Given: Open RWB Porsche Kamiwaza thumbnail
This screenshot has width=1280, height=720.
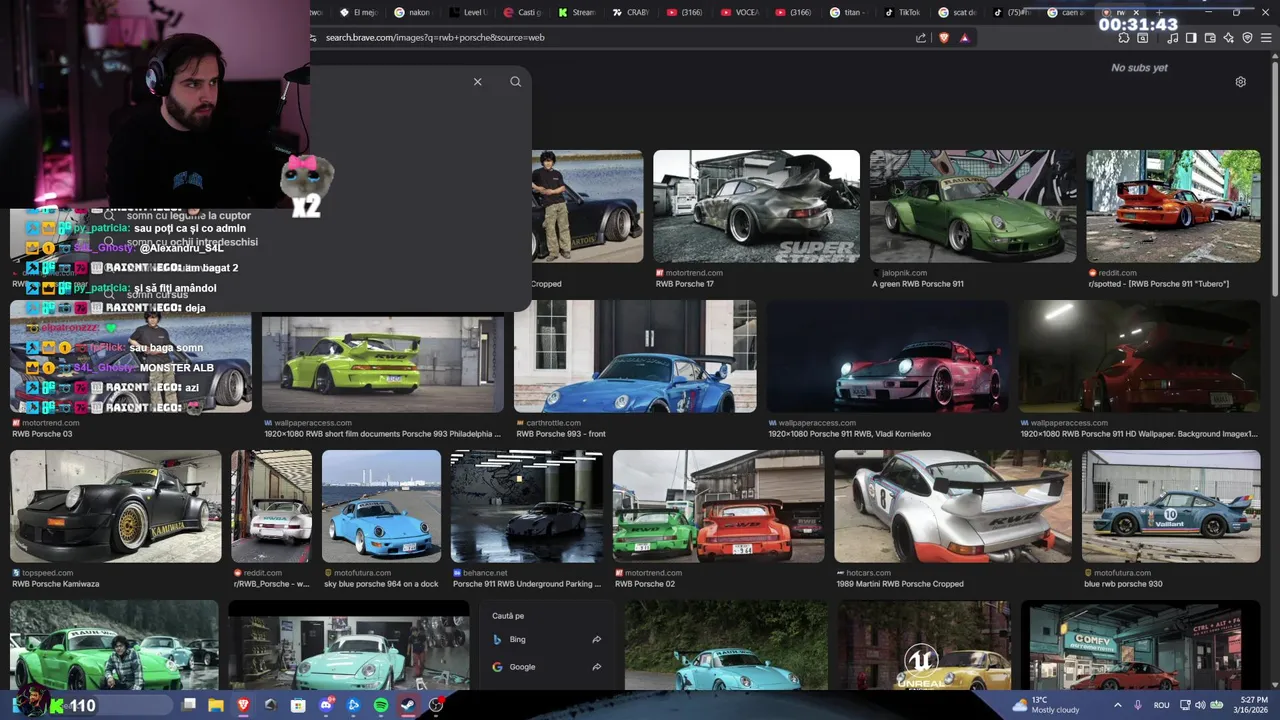Looking at the screenshot, I should 116,506.
